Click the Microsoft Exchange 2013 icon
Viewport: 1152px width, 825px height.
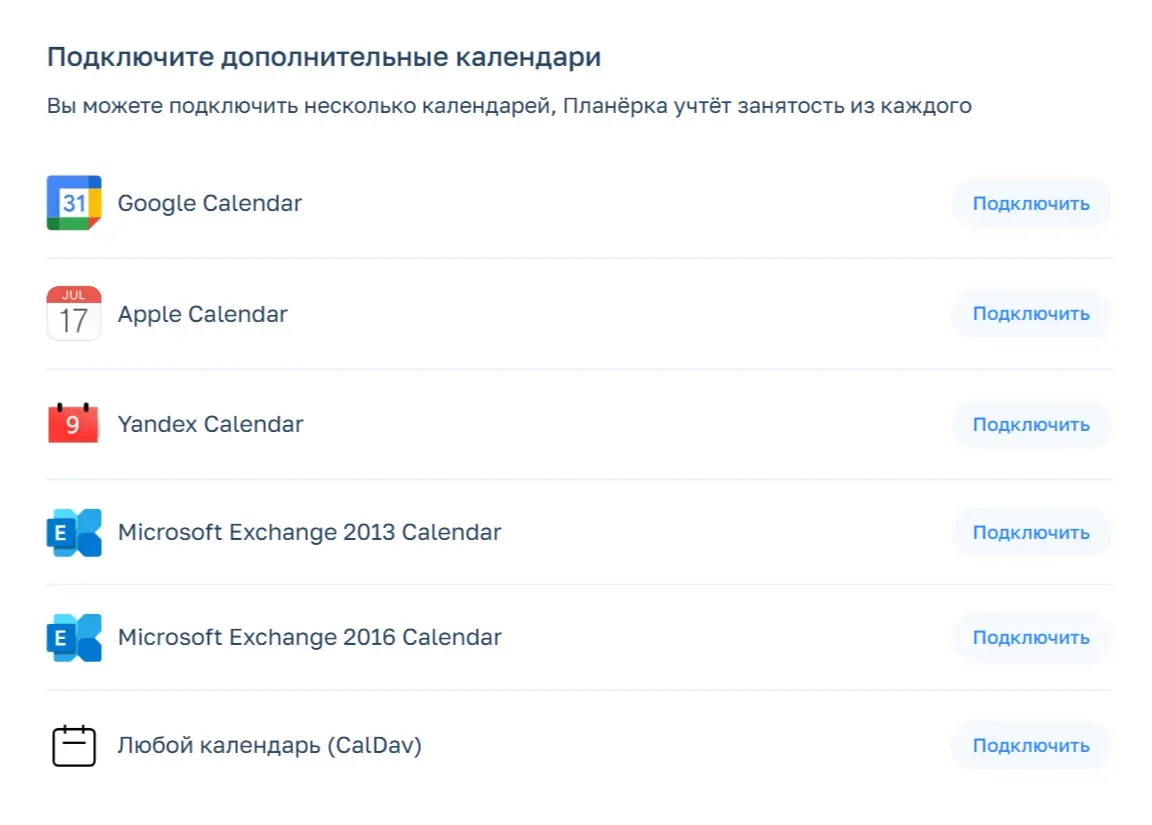point(74,532)
